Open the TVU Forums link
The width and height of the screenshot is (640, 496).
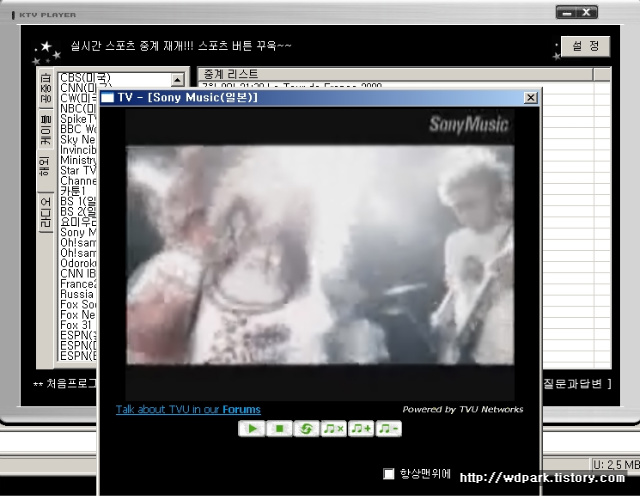(x=188, y=409)
